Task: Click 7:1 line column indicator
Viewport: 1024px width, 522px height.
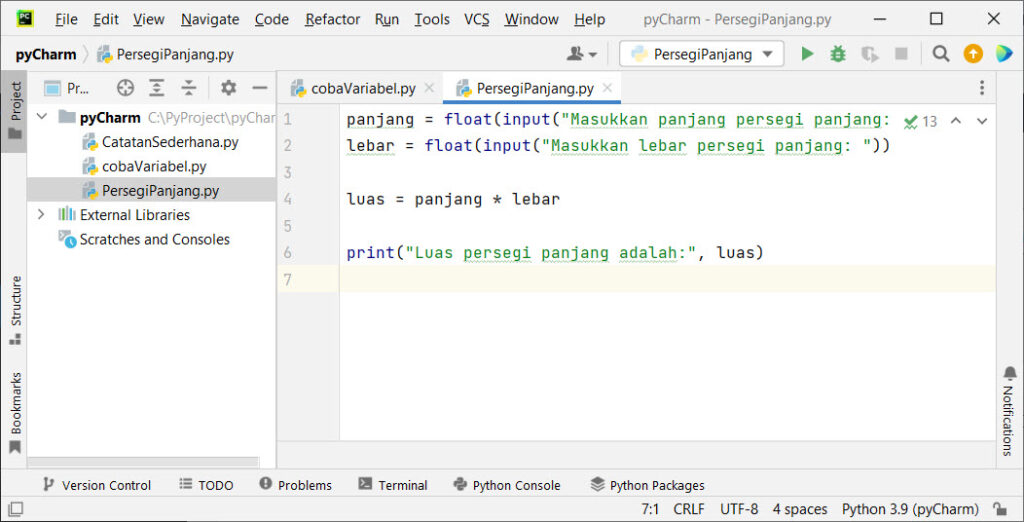Action: [x=650, y=509]
